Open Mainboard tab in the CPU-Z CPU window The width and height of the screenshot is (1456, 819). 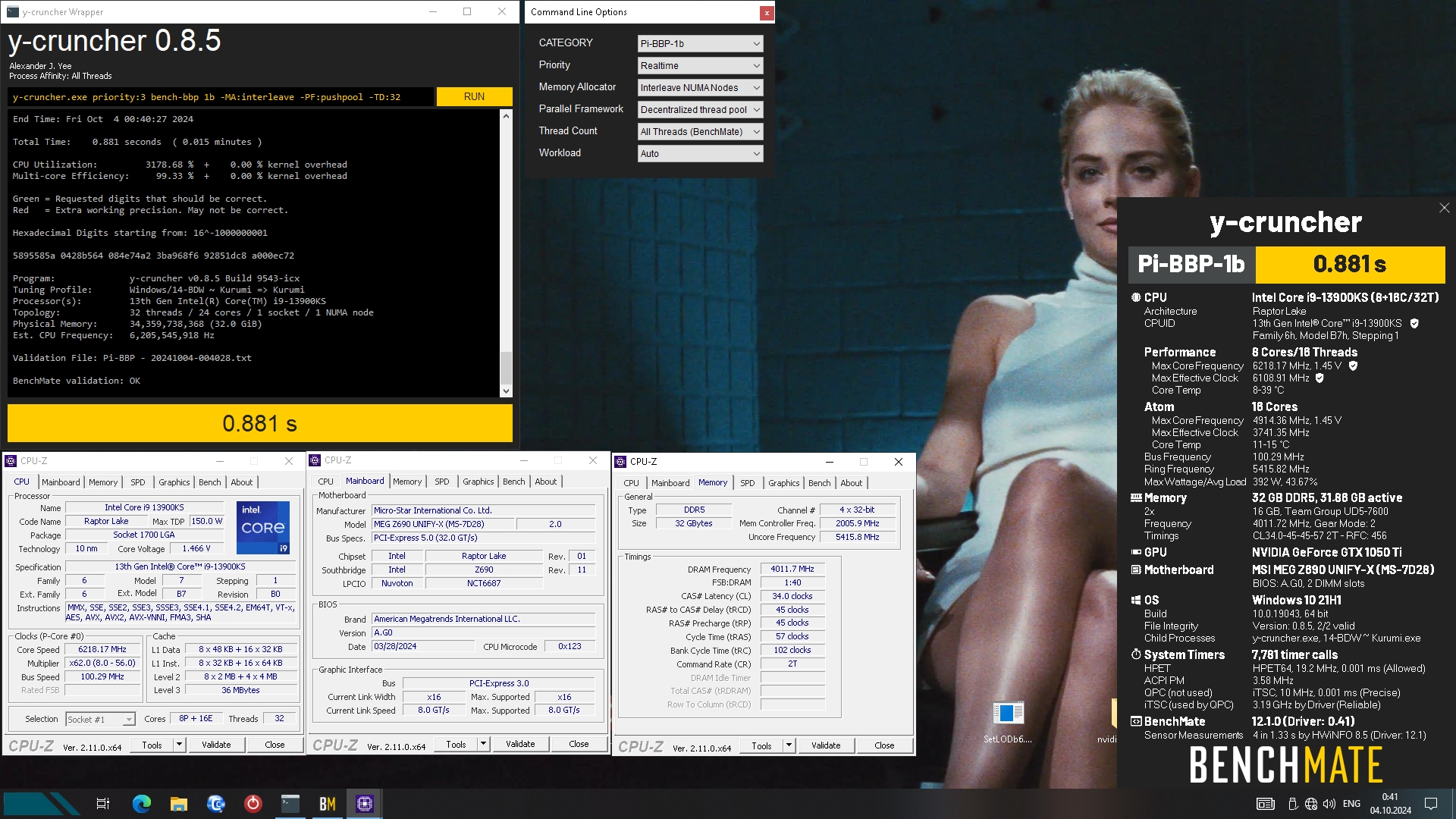tap(61, 482)
